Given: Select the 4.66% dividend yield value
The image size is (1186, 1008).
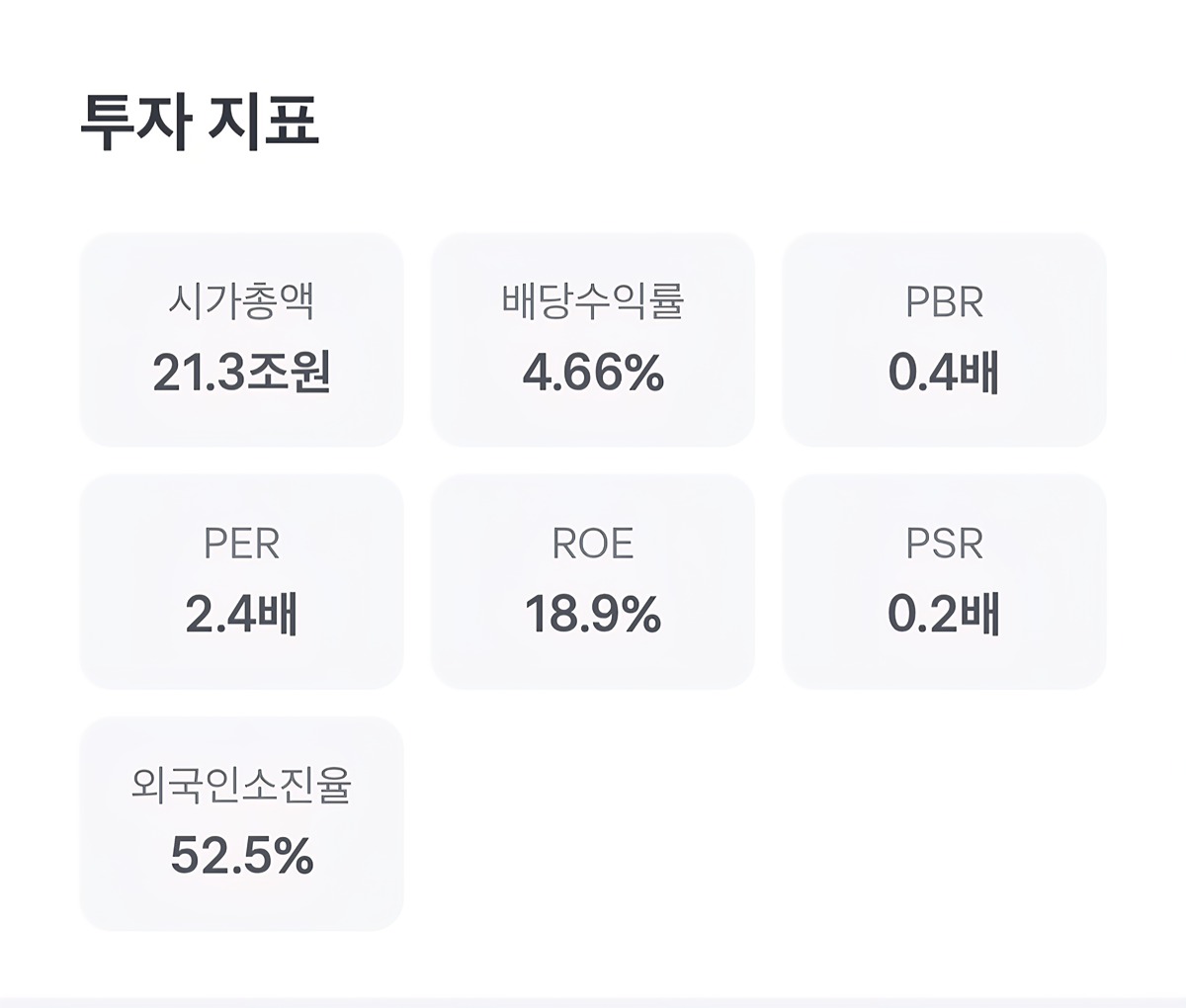Looking at the screenshot, I should (593, 374).
